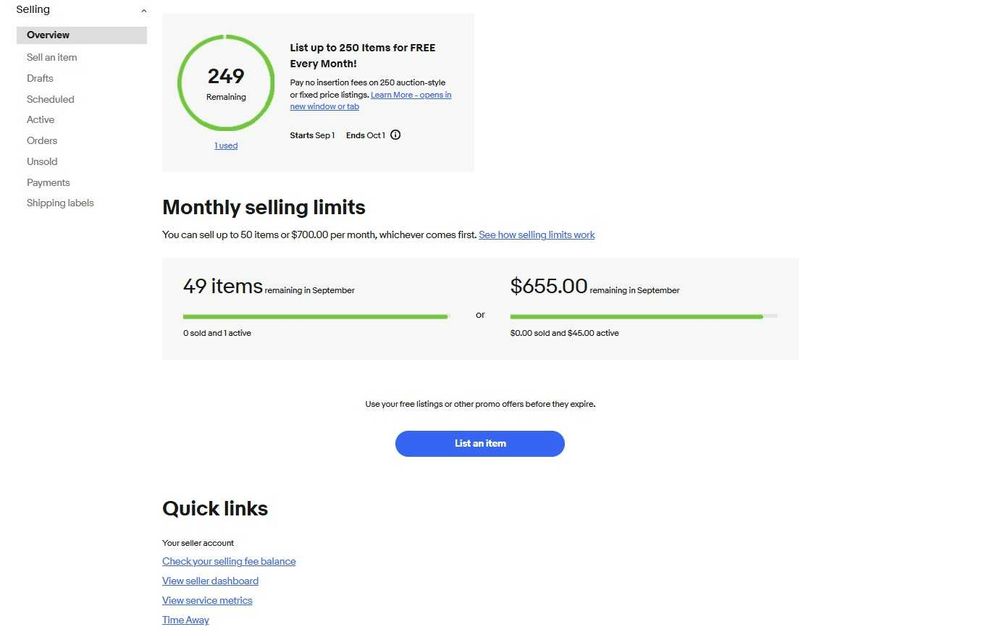Select Scheduled in the sidebar
1000x637 pixels.
[50, 99]
